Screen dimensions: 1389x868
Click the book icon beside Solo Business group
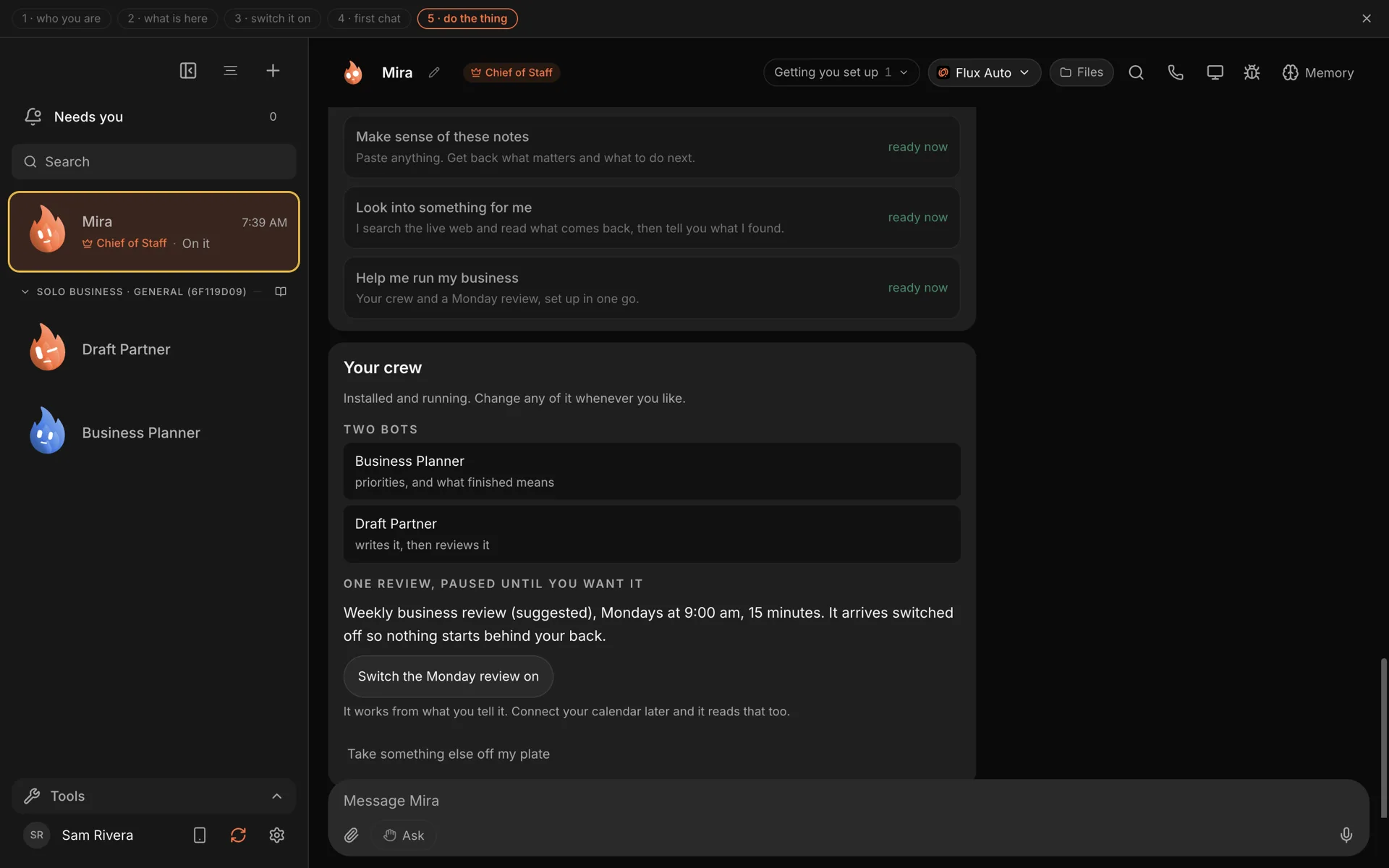coord(281,292)
